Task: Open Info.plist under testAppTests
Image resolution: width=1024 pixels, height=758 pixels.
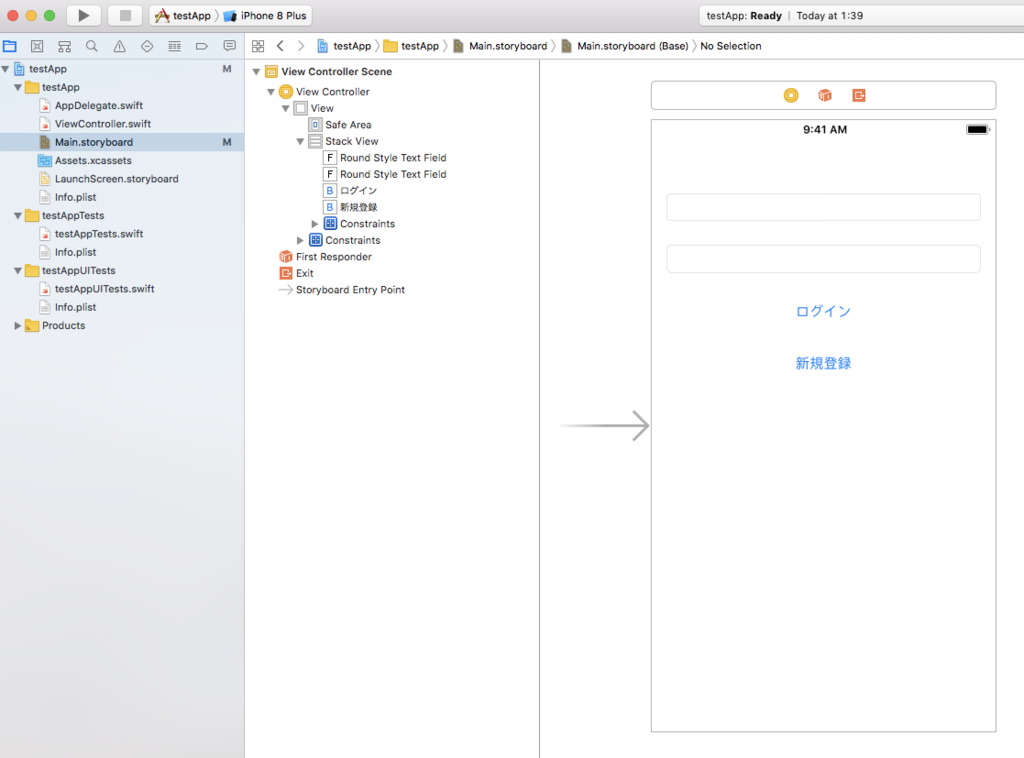Action: [x=75, y=252]
